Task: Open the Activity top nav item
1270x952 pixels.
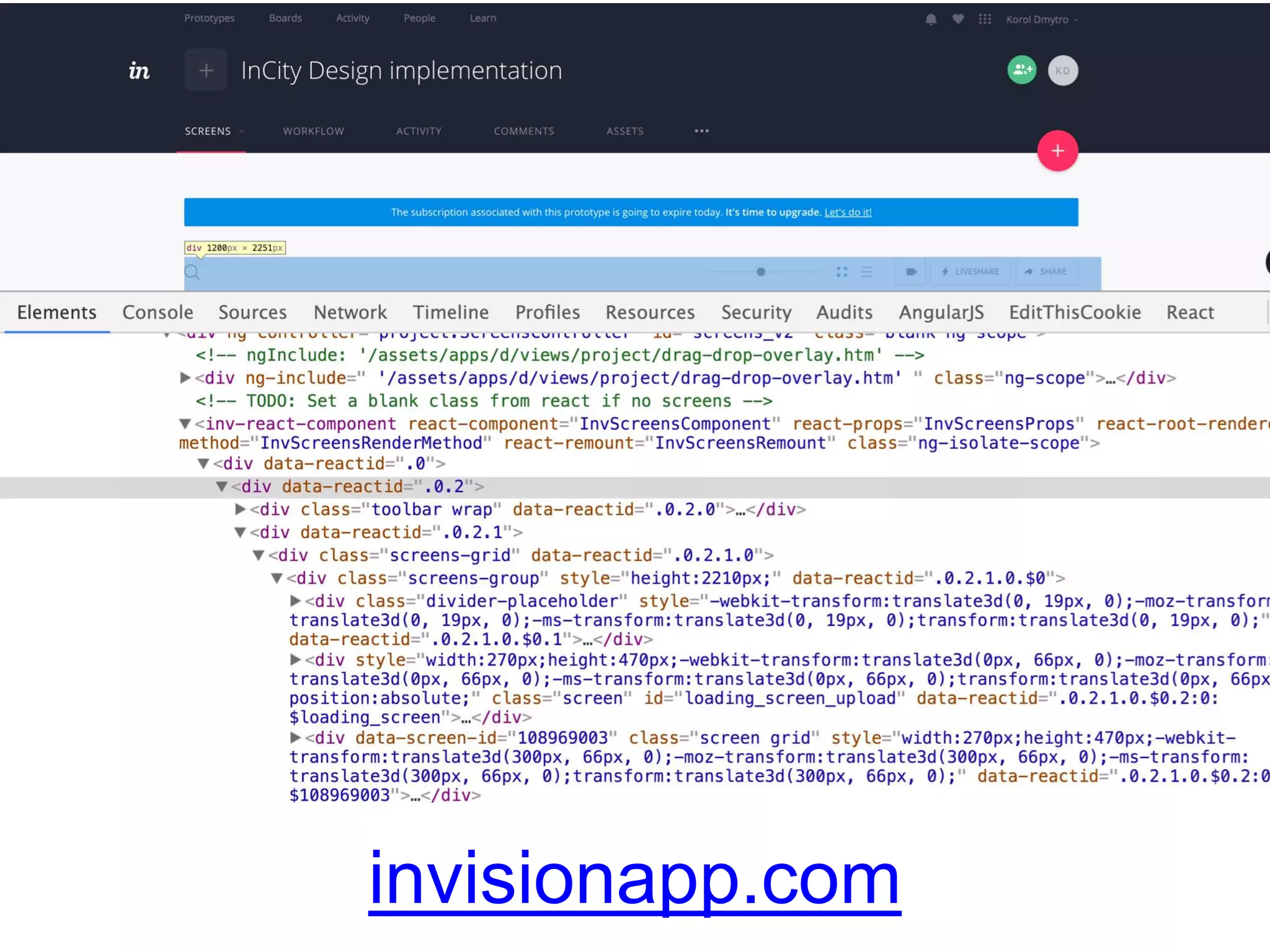Action: (x=352, y=18)
